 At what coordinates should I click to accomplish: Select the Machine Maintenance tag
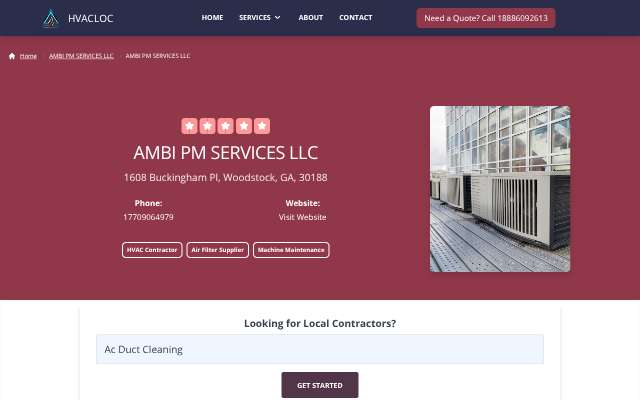point(291,250)
